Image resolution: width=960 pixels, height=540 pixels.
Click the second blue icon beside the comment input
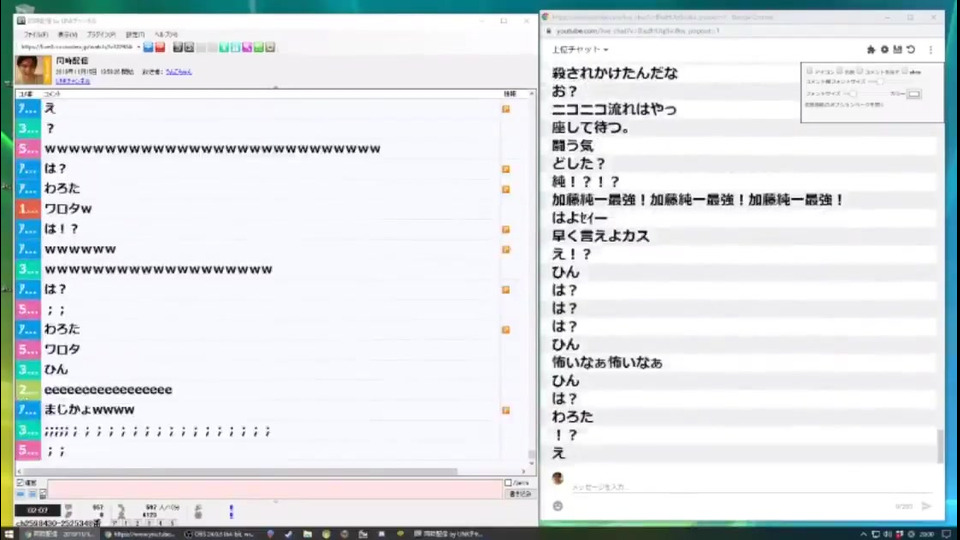(x=32, y=493)
